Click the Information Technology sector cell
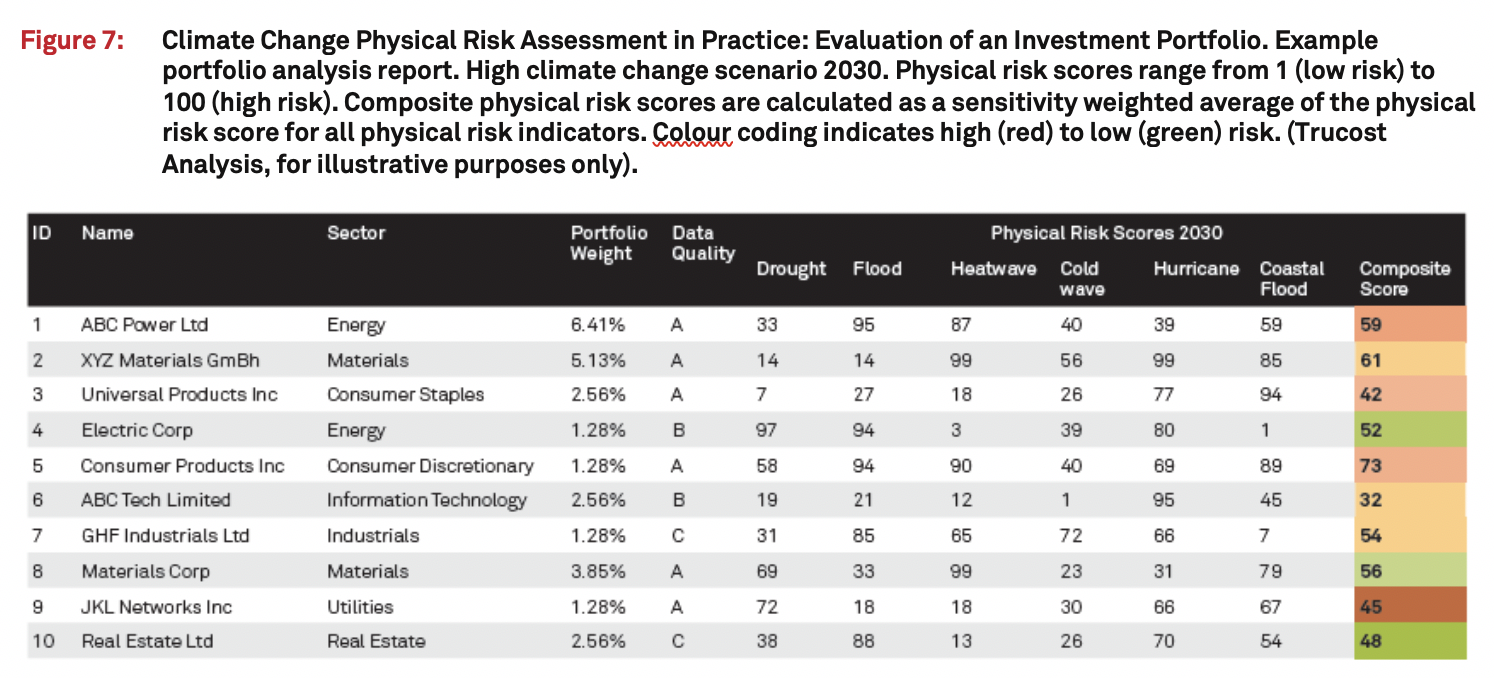1494x678 pixels. click(426, 500)
